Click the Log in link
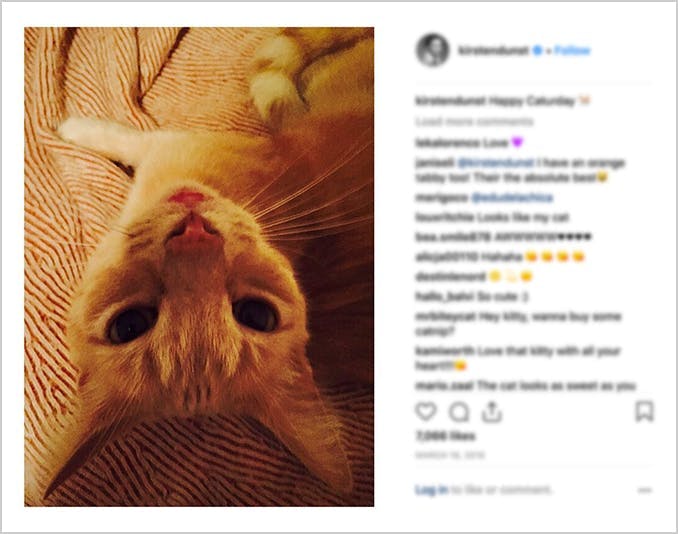This screenshot has width=678, height=534. point(431,490)
